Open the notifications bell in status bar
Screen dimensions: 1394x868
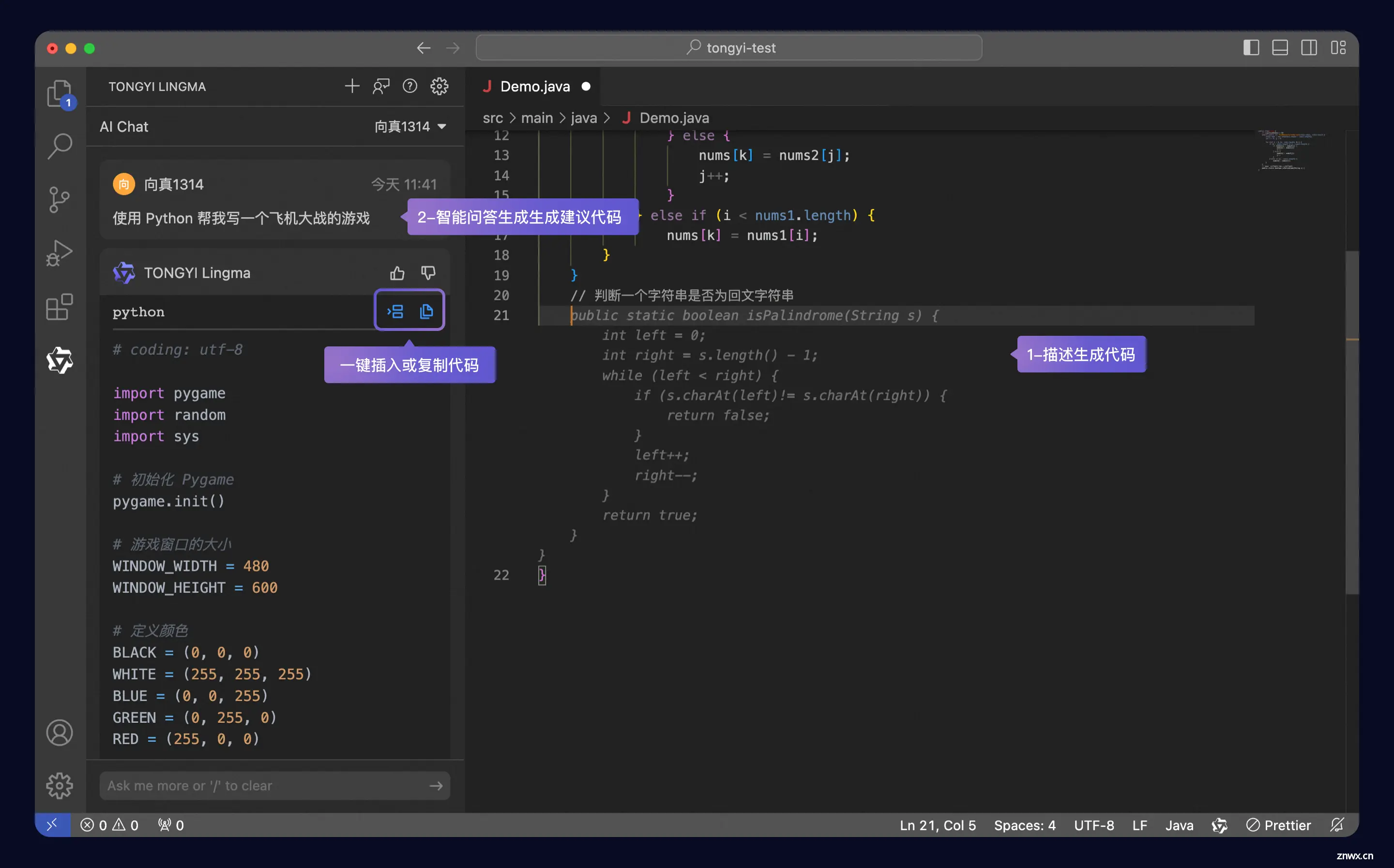coord(1337,825)
